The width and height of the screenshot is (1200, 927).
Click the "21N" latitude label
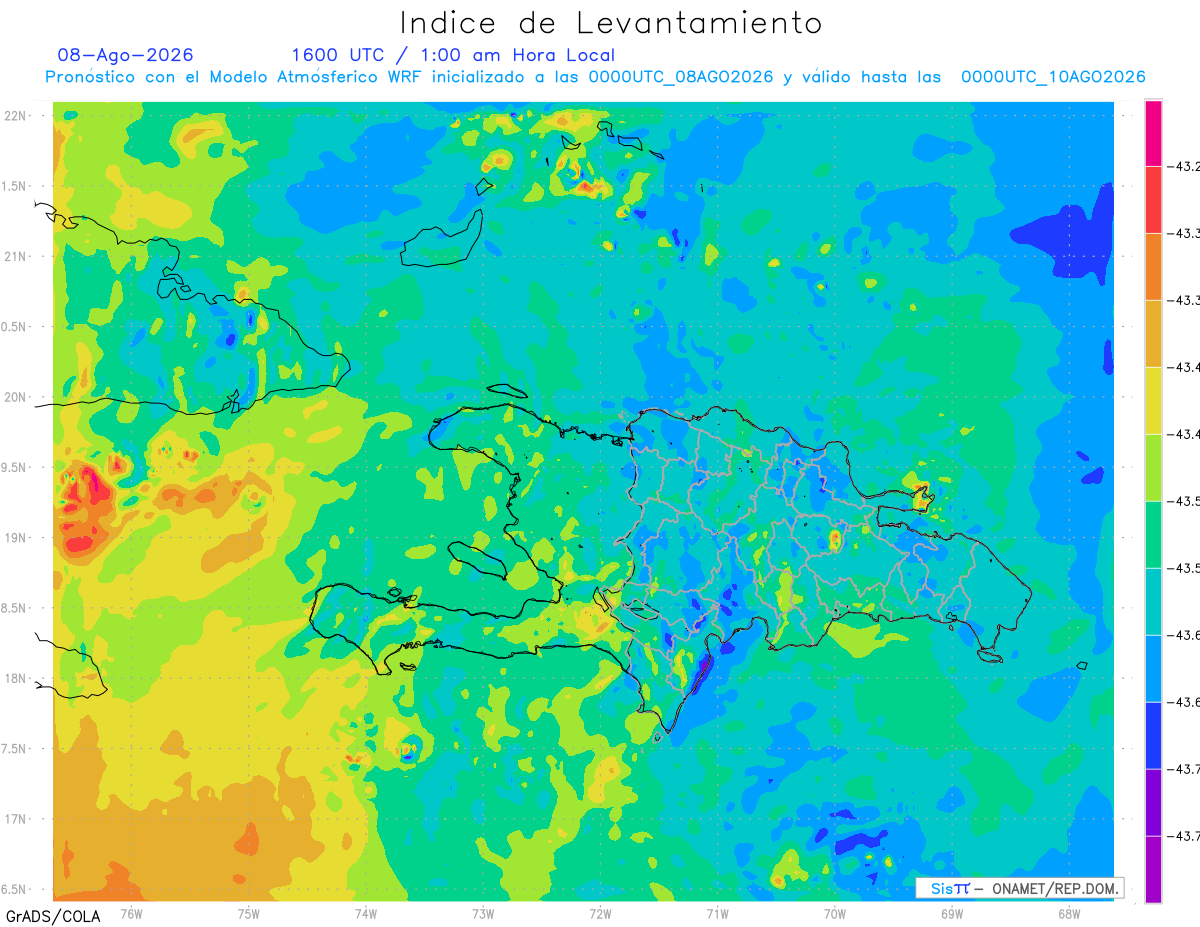click(16, 256)
